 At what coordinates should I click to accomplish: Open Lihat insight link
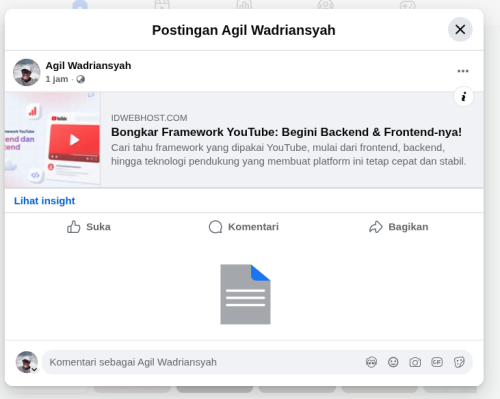click(x=44, y=201)
